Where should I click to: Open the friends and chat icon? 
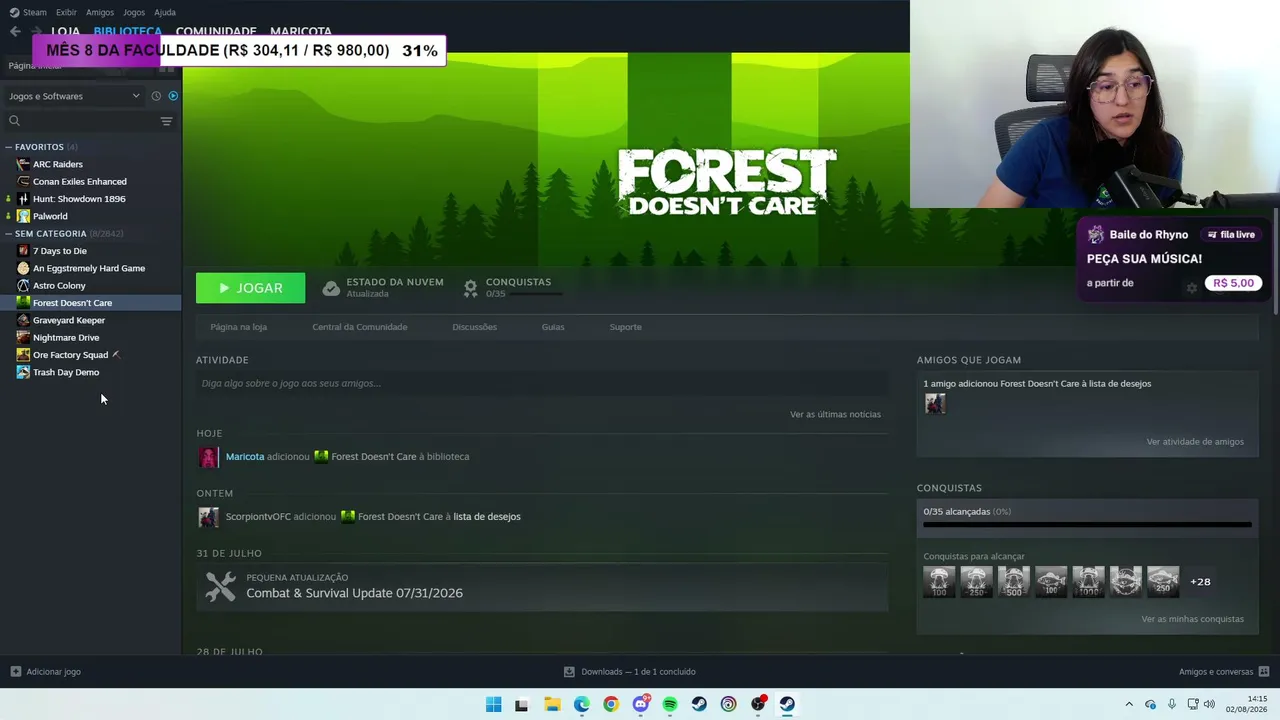1264,672
